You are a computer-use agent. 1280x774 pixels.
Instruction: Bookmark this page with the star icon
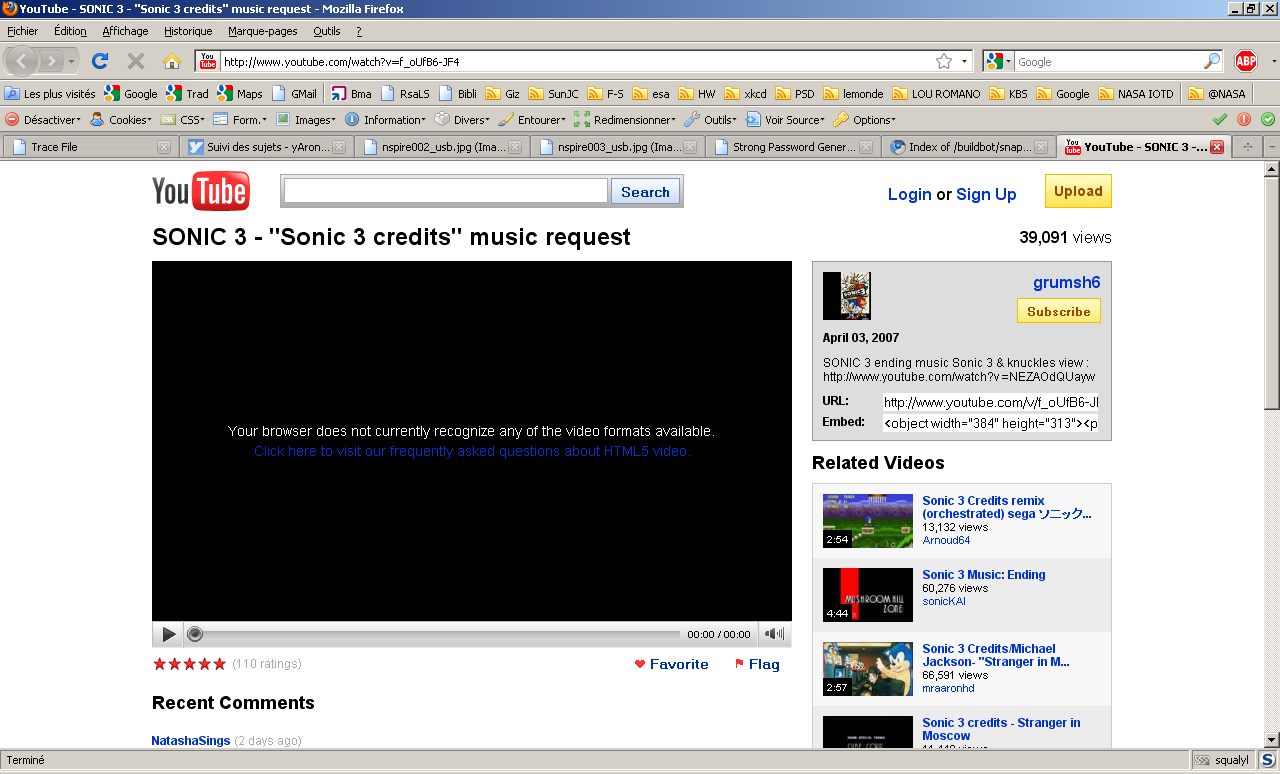coord(943,61)
